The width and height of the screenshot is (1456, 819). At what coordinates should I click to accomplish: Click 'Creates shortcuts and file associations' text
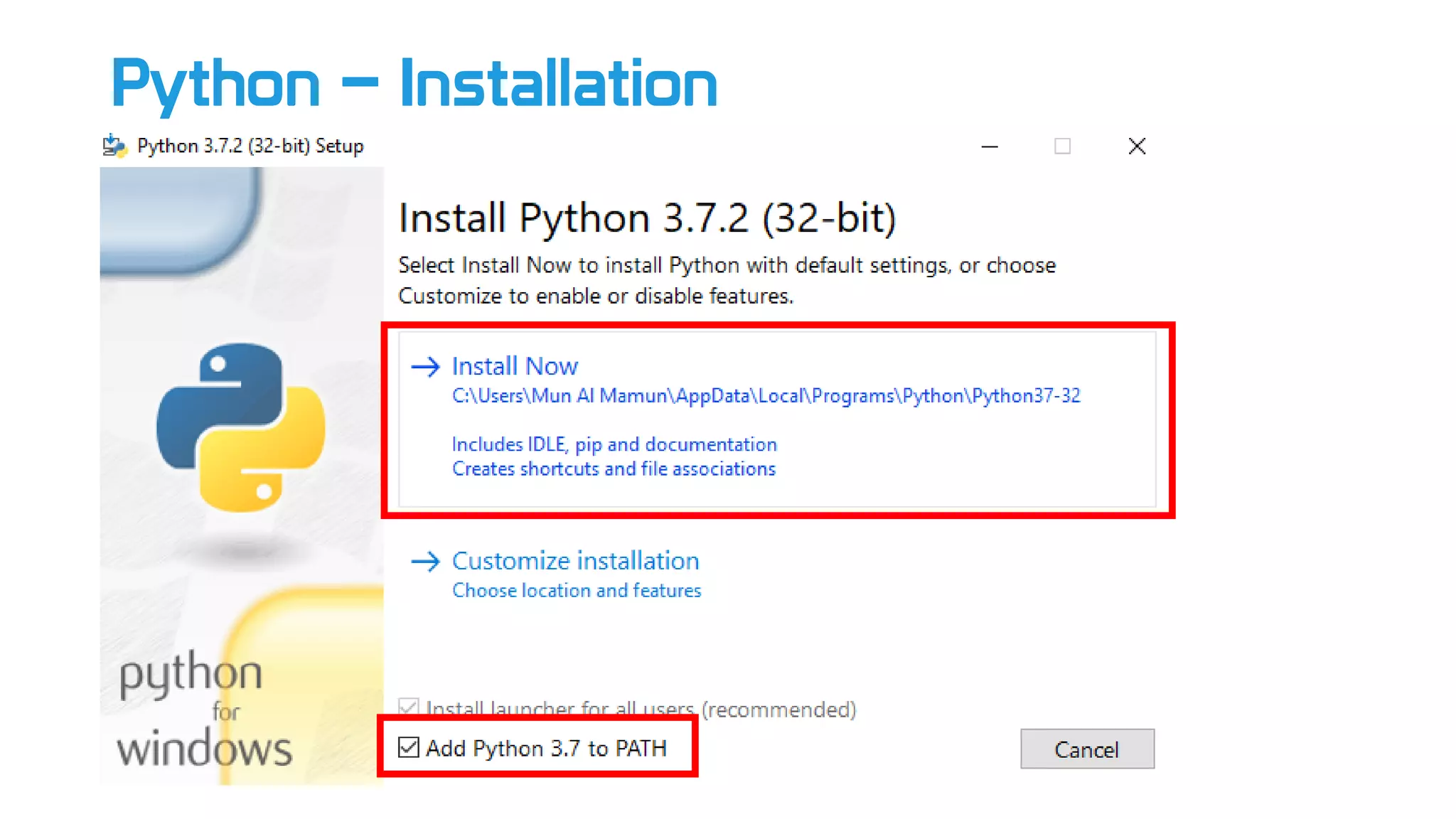(x=614, y=469)
